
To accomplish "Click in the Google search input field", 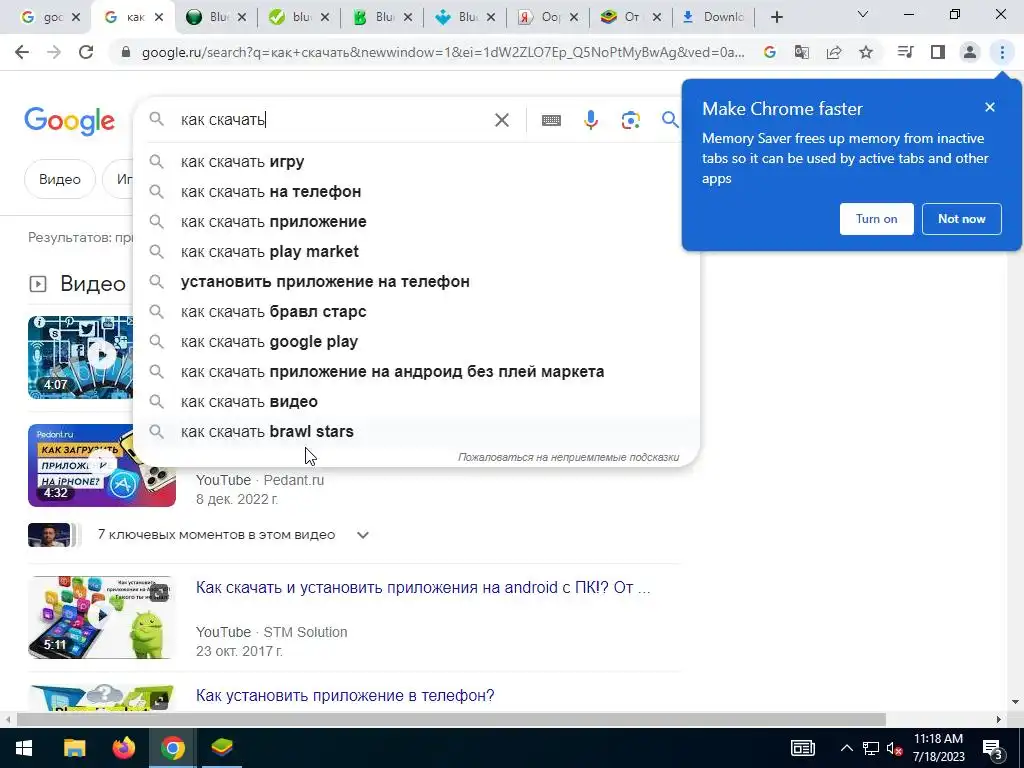I will (333, 120).
